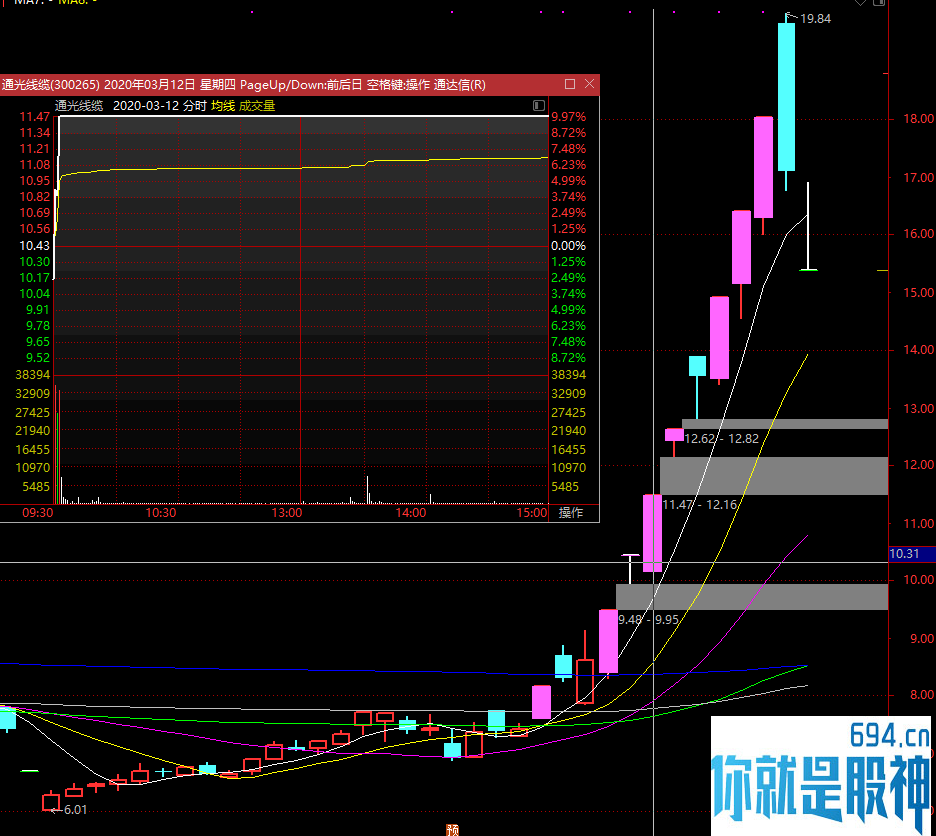The image size is (936, 836).
Task: Click the 10:30 time label
Action: coord(161,512)
